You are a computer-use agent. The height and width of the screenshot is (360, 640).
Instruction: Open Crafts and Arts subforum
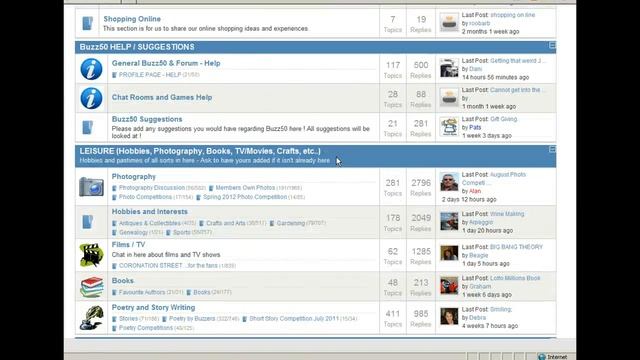coord(226,223)
